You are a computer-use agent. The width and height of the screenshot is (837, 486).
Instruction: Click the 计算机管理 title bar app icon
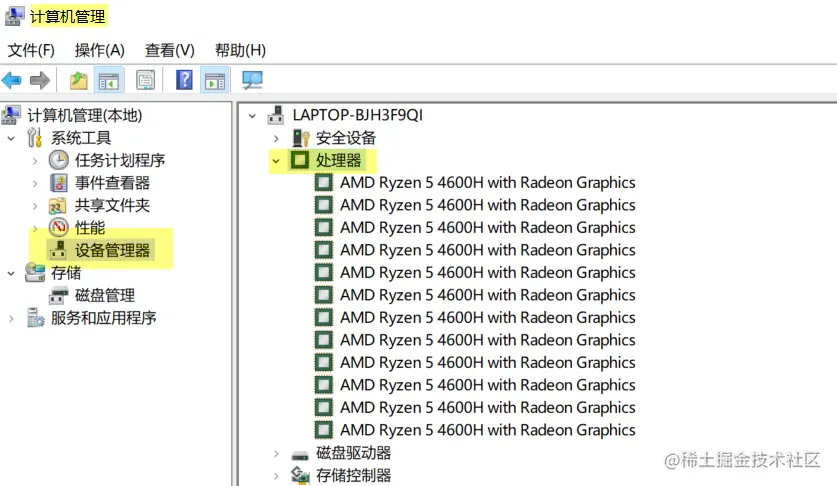14,16
